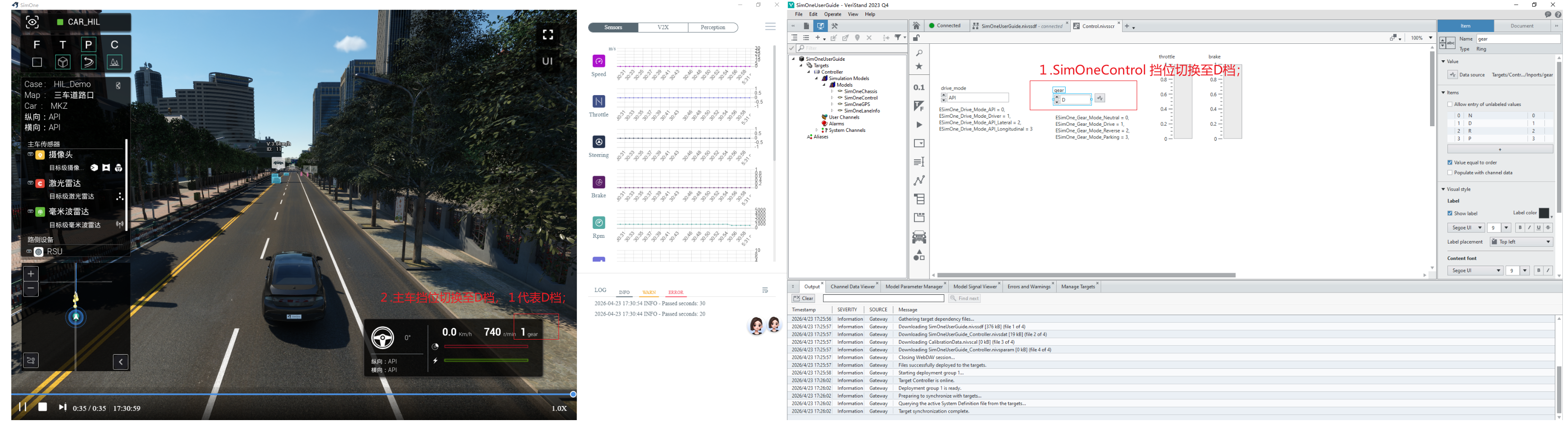This screenshot has width=1568, height=422.
Task: Select the C view mode in SimOne
Action: click(114, 44)
